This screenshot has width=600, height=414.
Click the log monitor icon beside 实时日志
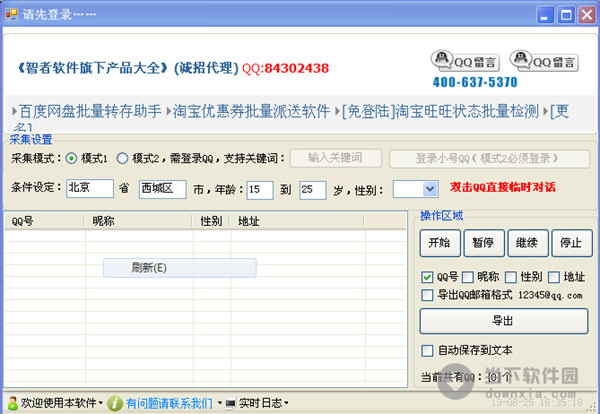230,403
